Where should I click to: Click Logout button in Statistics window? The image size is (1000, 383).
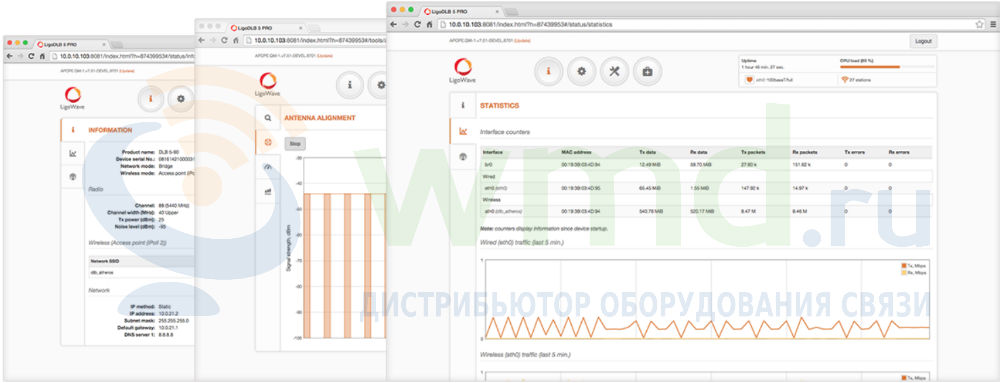coord(923,41)
